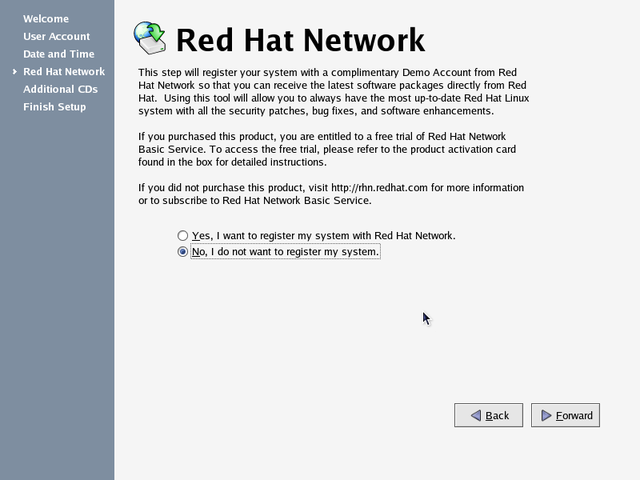Open the Date and Time step
The image size is (640, 480).
pos(59,54)
